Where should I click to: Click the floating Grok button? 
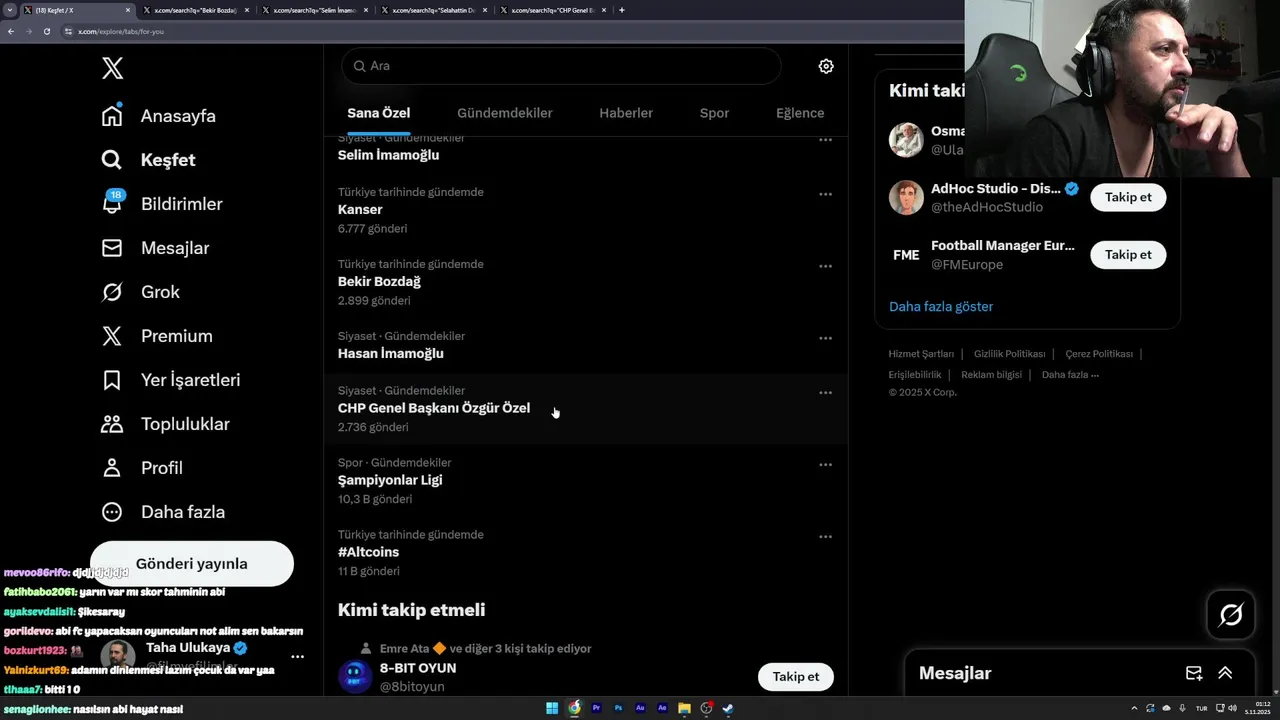1231,615
